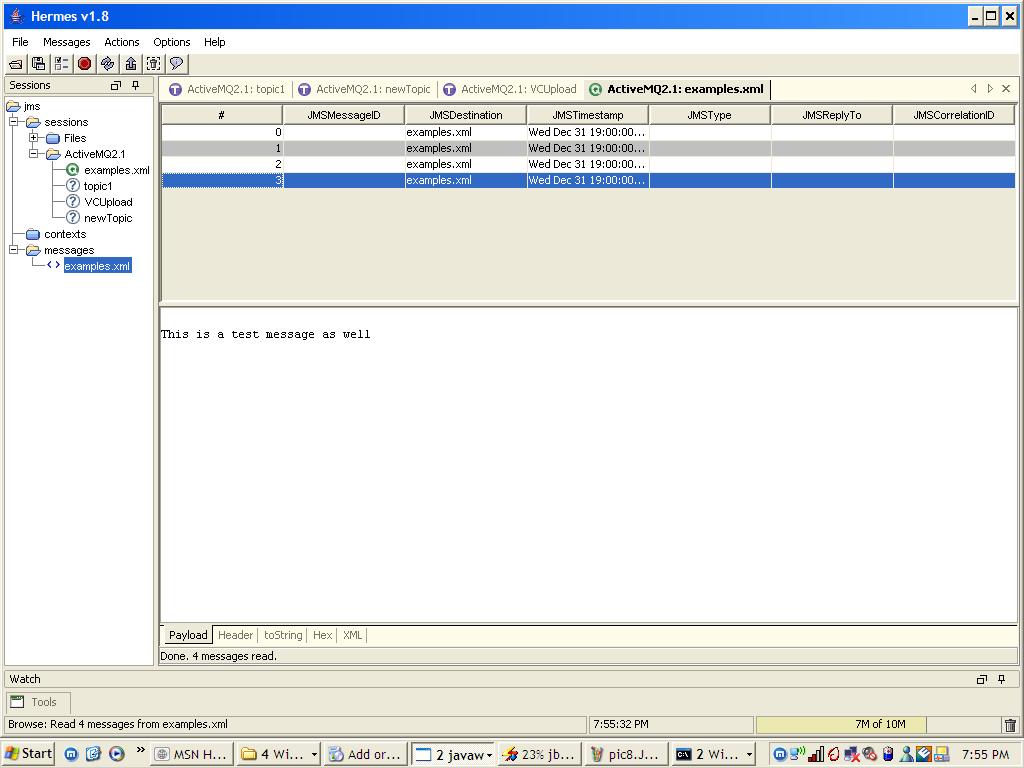
Task: Open the Options menu
Action: (172, 42)
